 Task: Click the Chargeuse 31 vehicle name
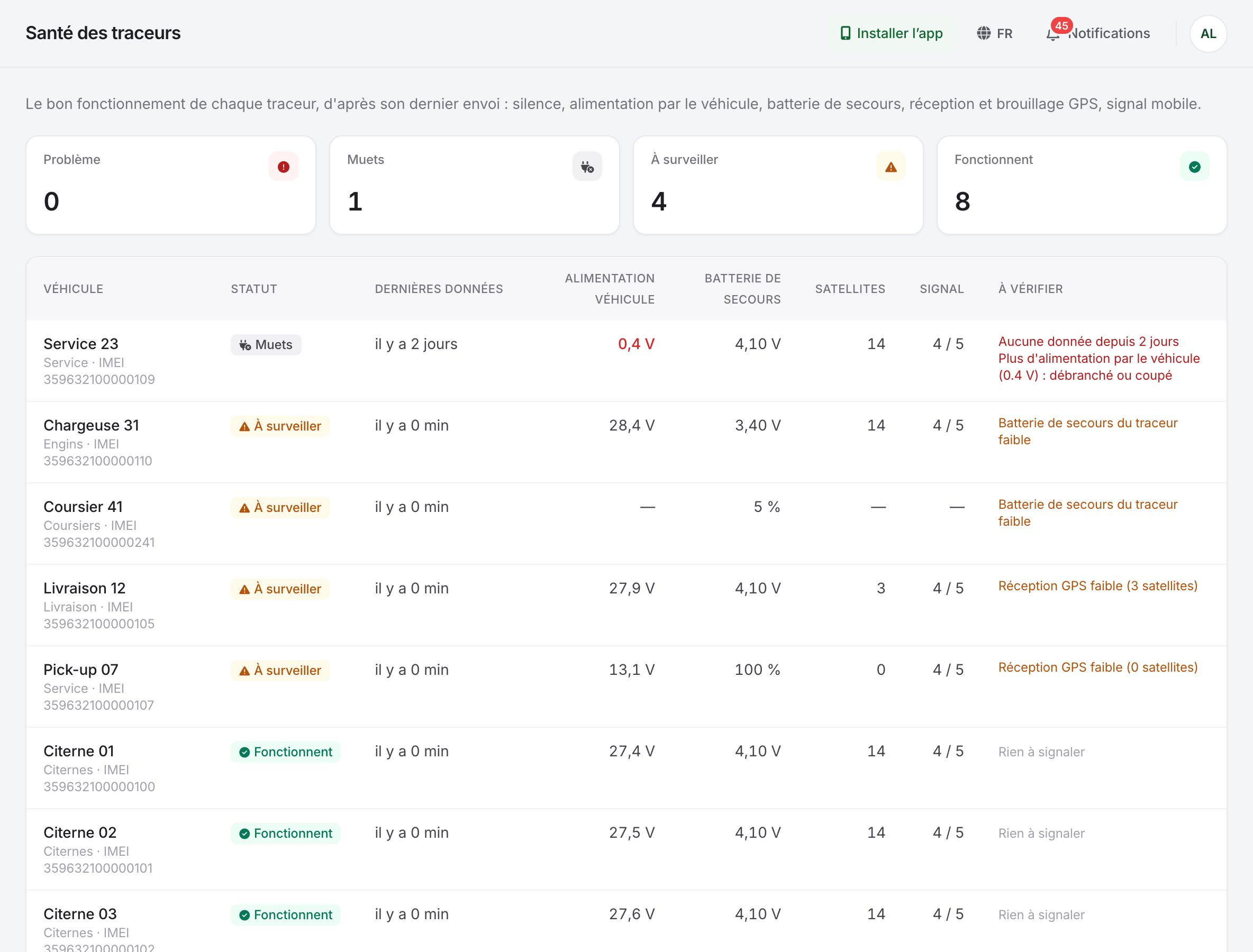tap(92, 426)
